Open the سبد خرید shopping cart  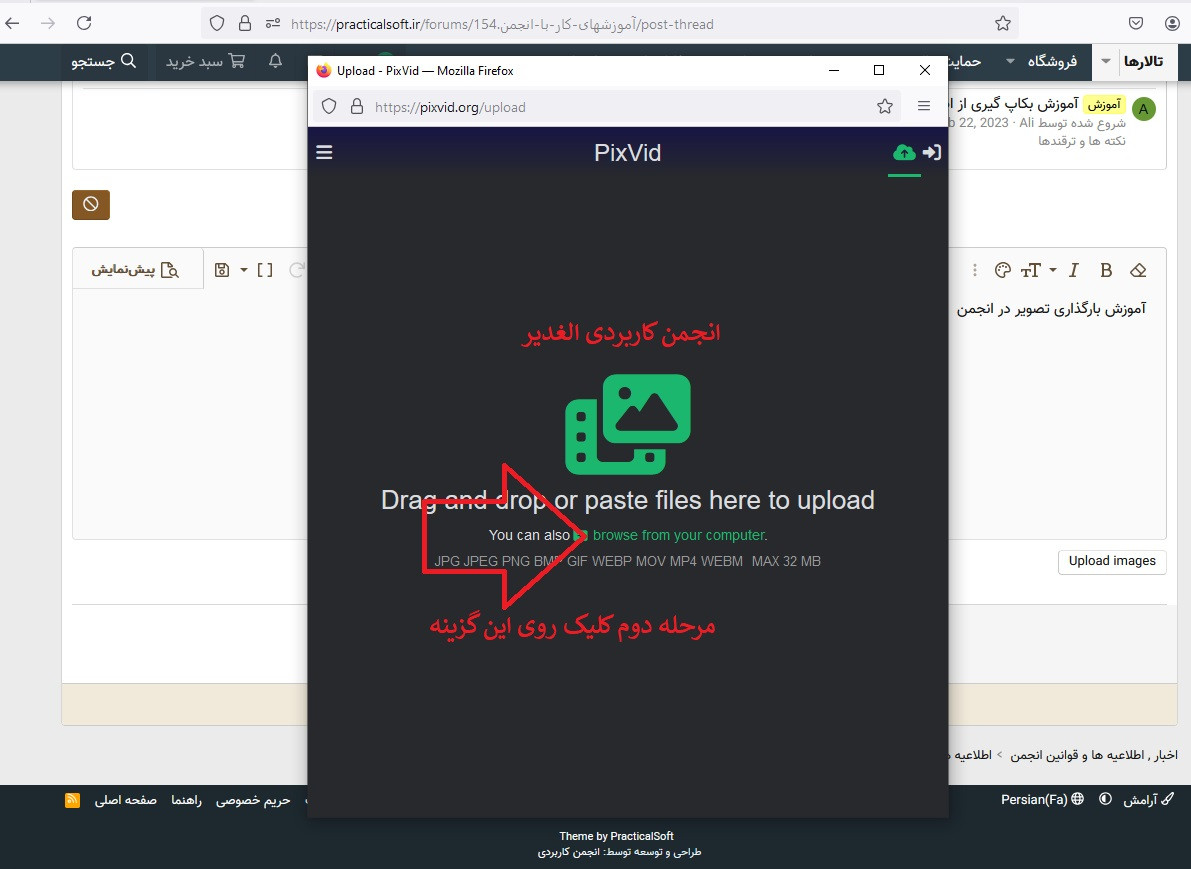205,62
